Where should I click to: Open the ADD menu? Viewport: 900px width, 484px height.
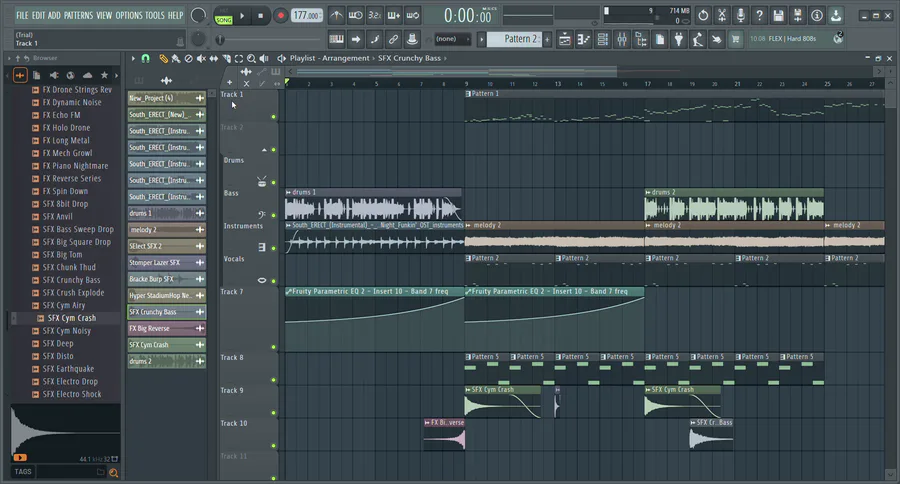coord(54,16)
